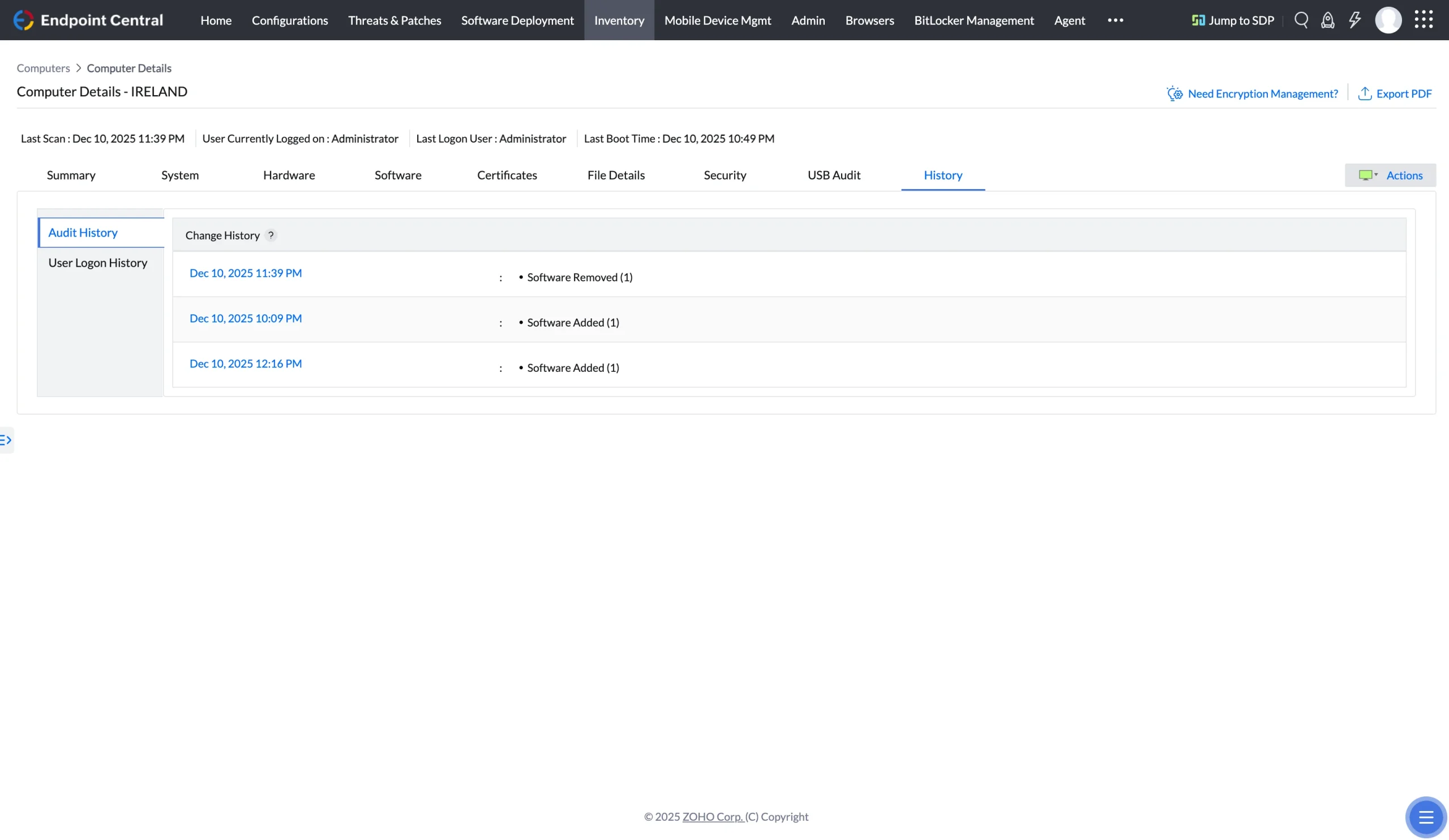Switch to the File Details tab
The height and width of the screenshot is (840, 1449).
(x=616, y=175)
